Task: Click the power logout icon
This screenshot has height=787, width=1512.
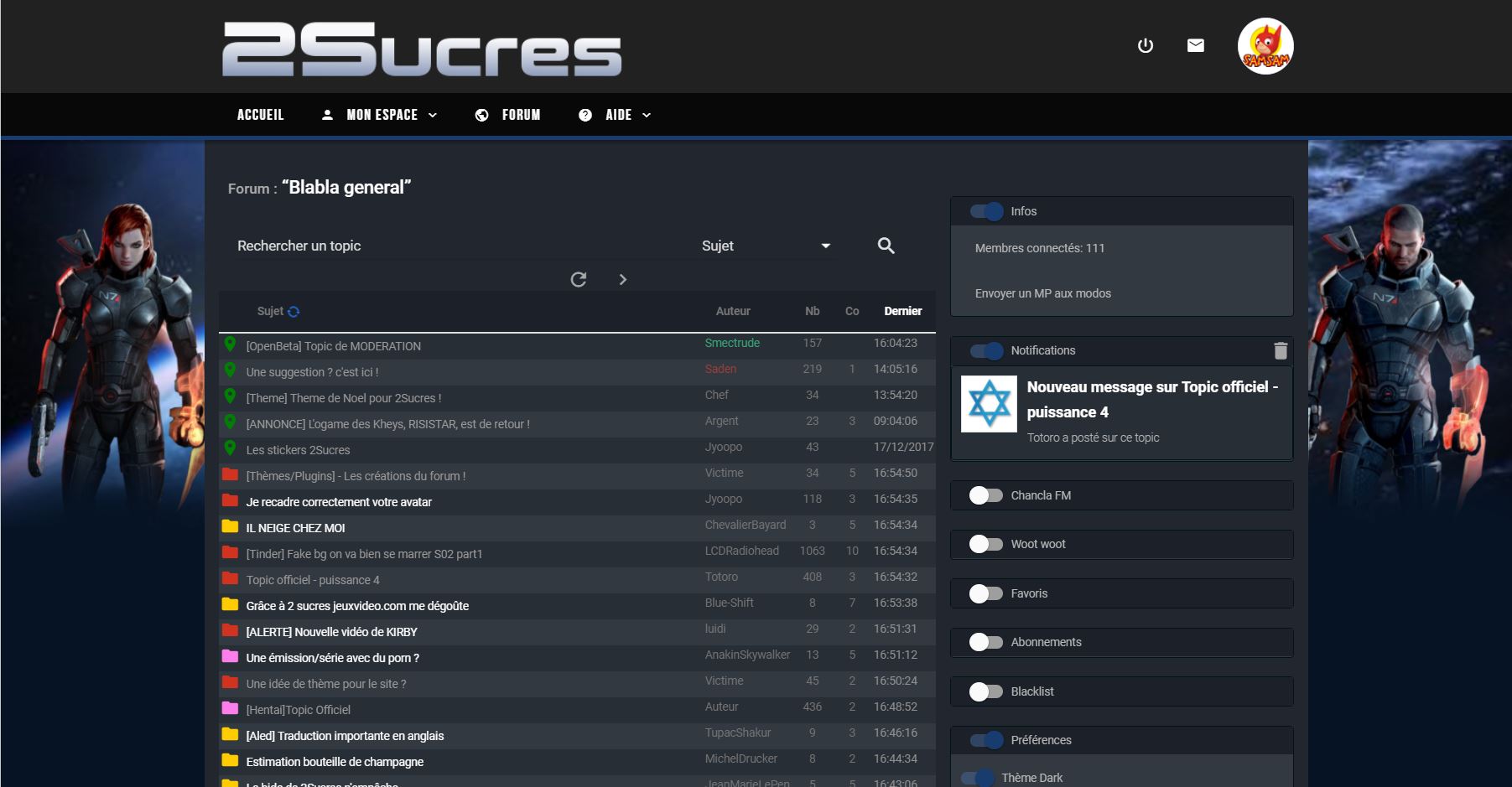Action: 1145,45
